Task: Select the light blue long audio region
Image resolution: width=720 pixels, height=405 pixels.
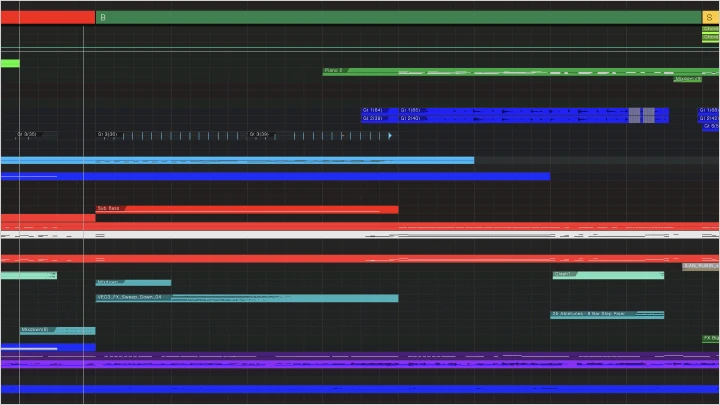Action: (237, 160)
